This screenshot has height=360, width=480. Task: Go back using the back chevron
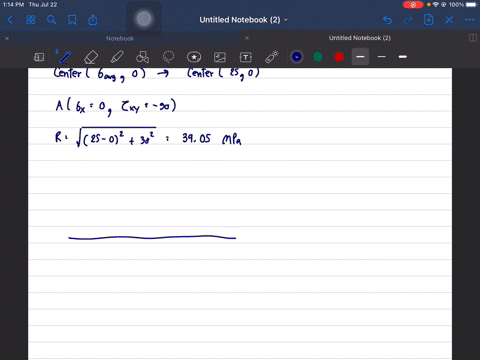click(10, 20)
